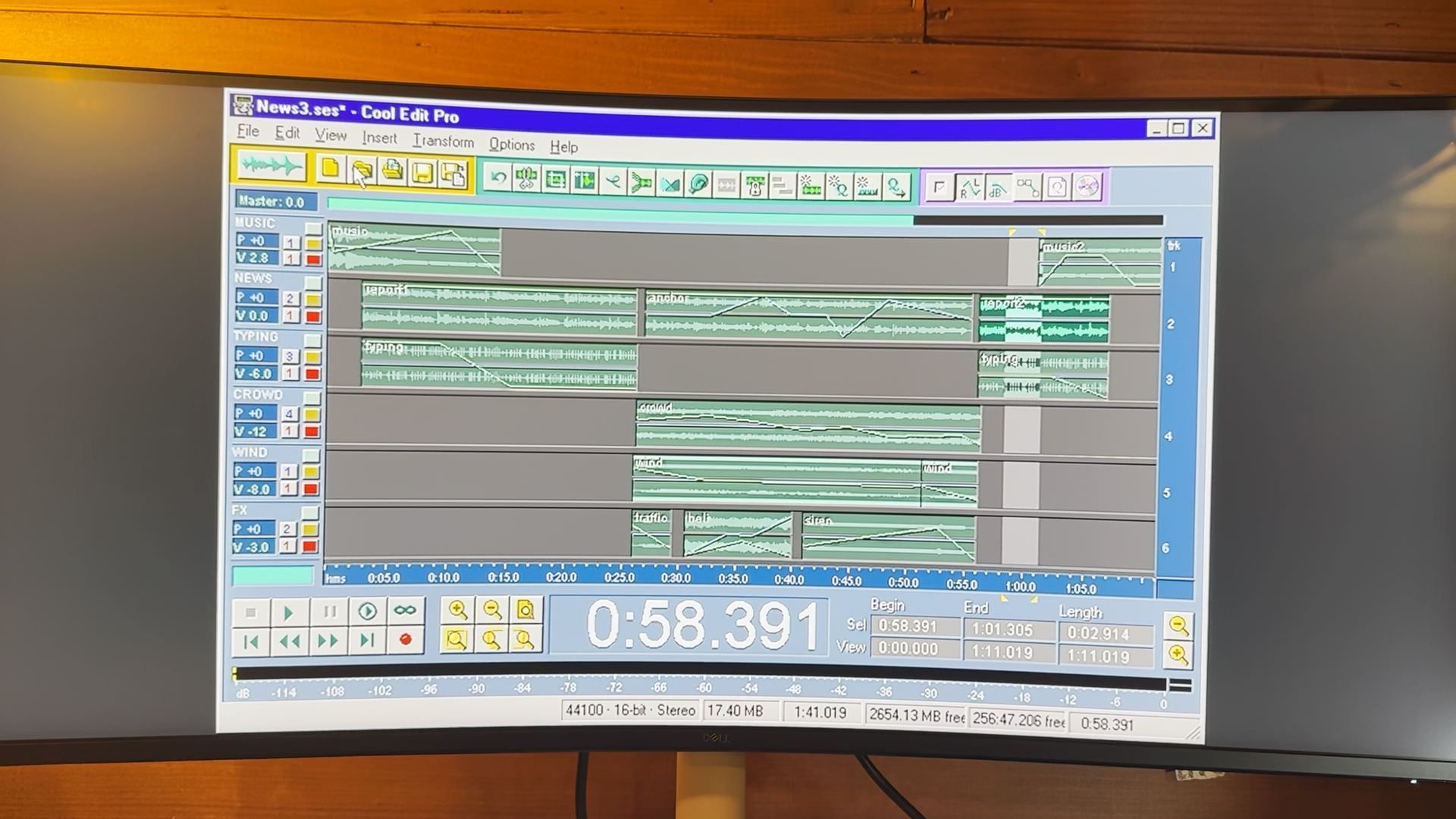
Task: Click the teal horizontal scroll bar above tracks
Action: pos(620,209)
